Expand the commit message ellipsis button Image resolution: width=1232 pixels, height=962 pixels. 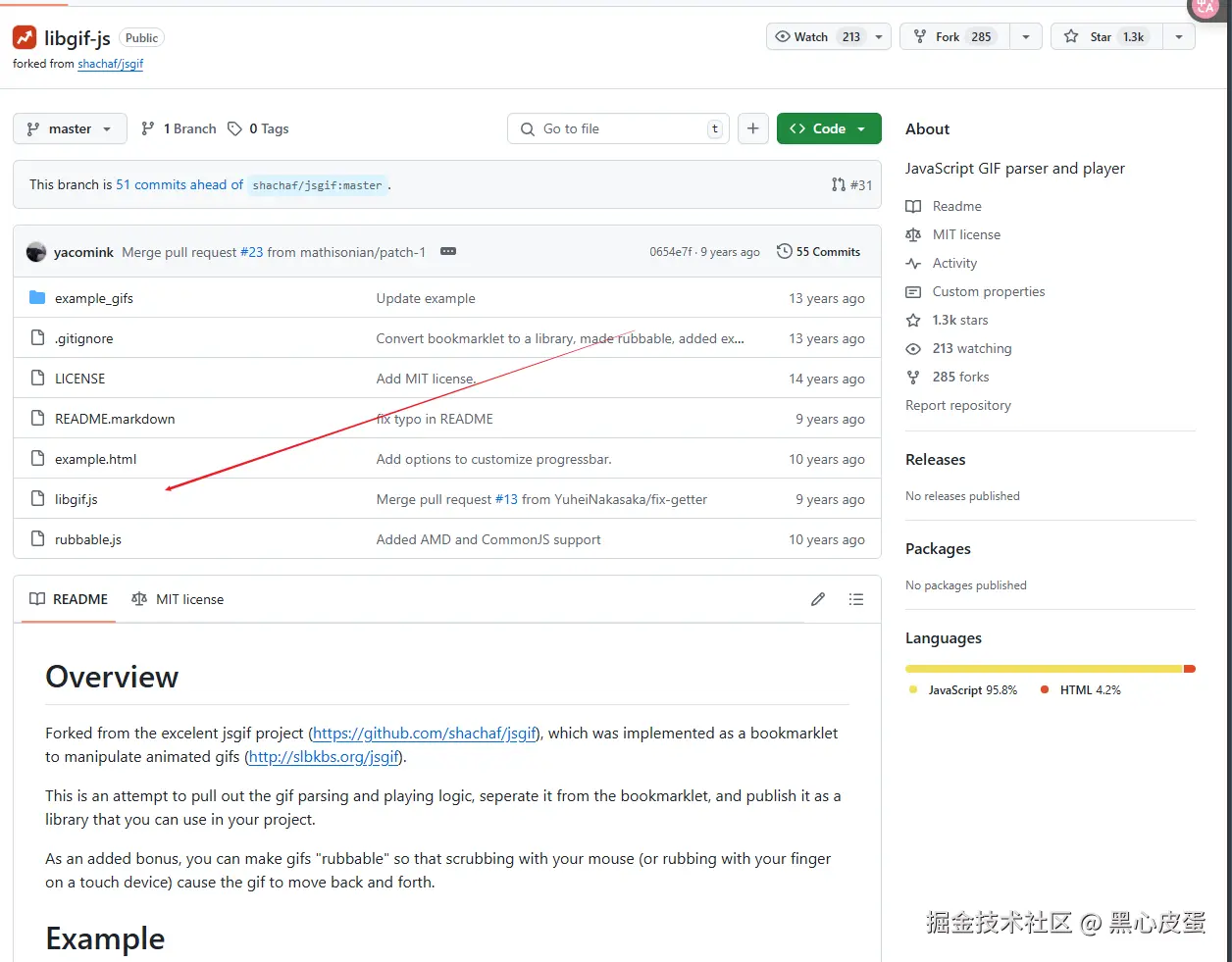(x=448, y=251)
